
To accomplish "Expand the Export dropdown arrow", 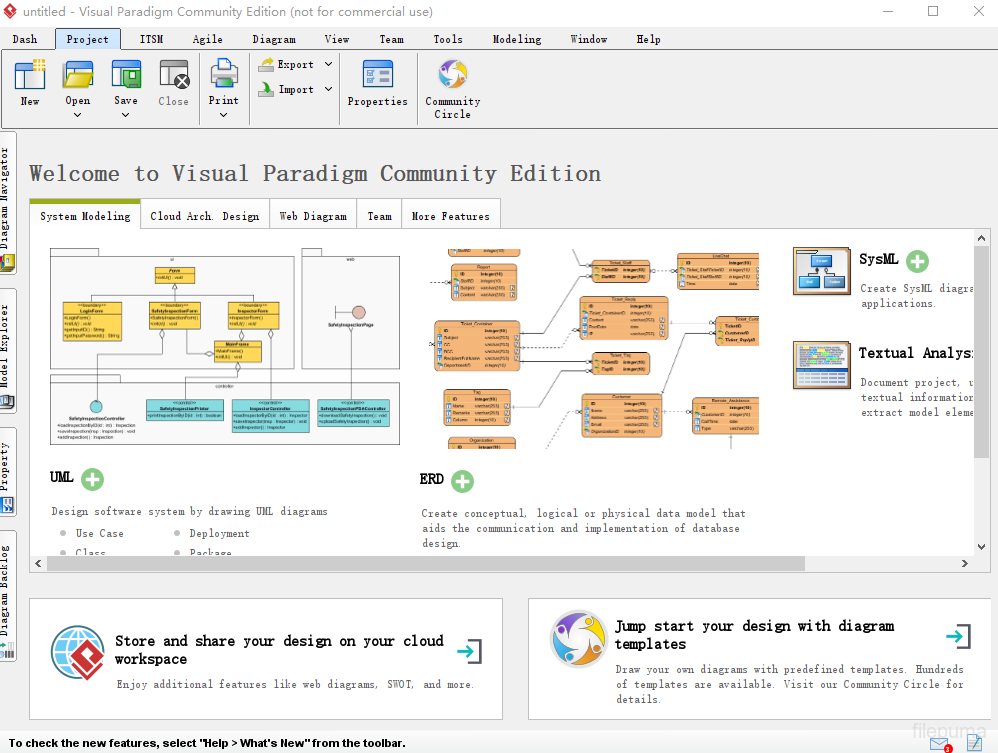I will click(x=328, y=64).
